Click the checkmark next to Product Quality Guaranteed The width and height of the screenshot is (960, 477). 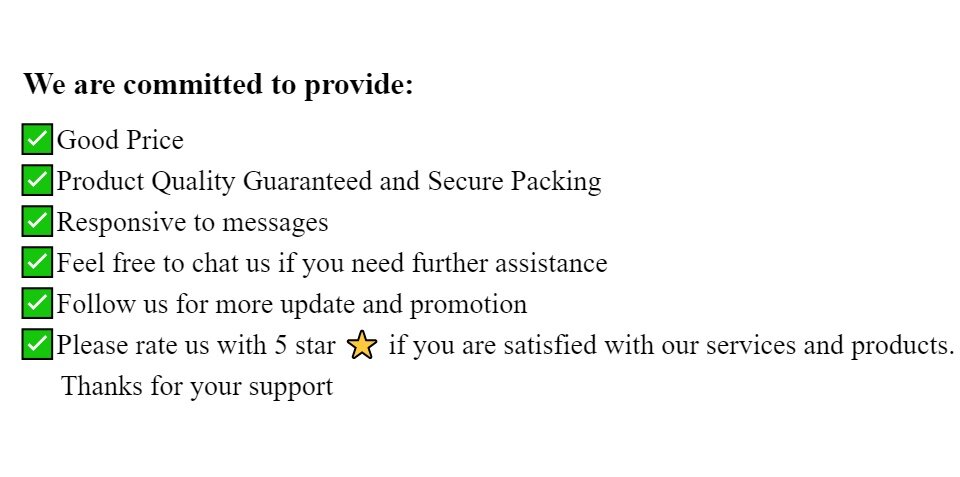click(36, 180)
